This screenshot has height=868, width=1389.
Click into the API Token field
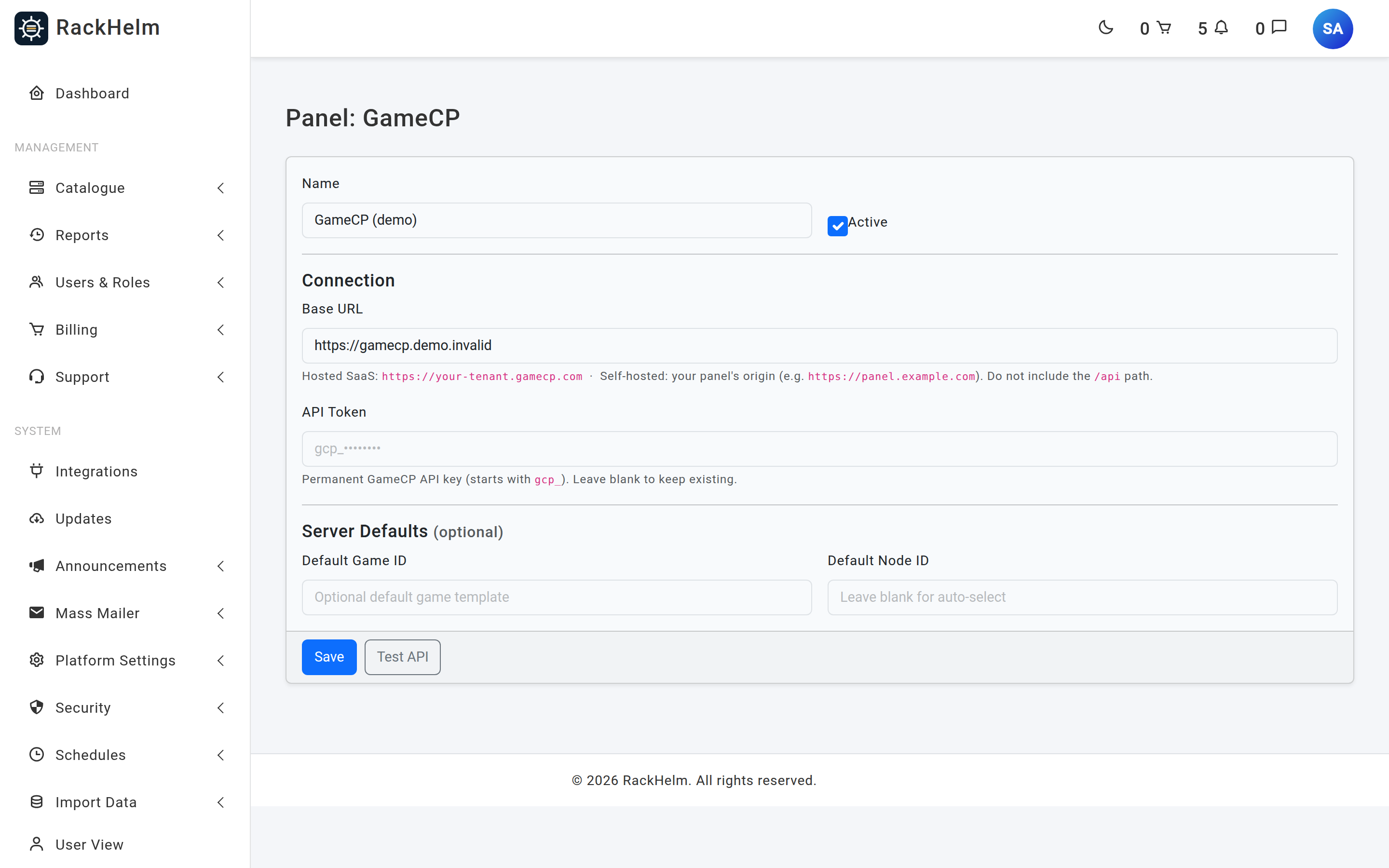pyautogui.click(x=819, y=448)
